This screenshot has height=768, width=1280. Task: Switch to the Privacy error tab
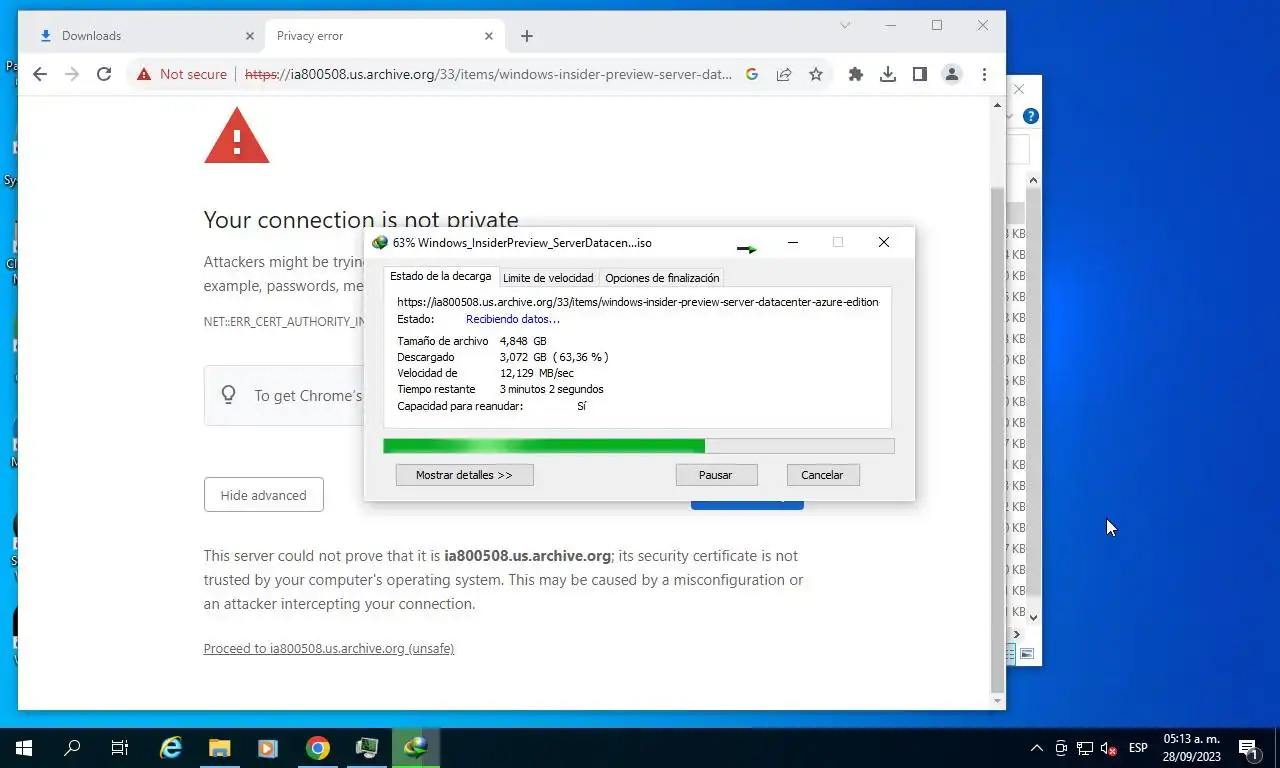[x=385, y=36]
